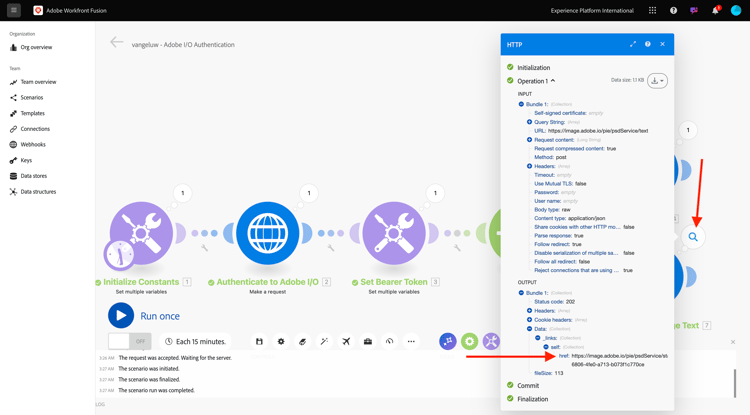Click the green gear tools icon
Image resolution: width=750 pixels, height=415 pixels.
click(x=469, y=341)
